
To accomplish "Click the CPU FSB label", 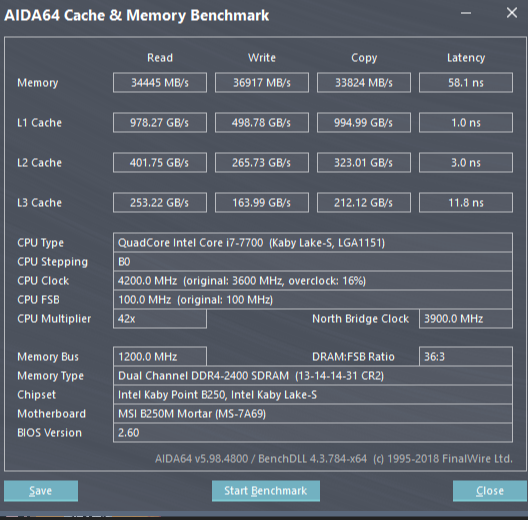I will coord(38,300).
